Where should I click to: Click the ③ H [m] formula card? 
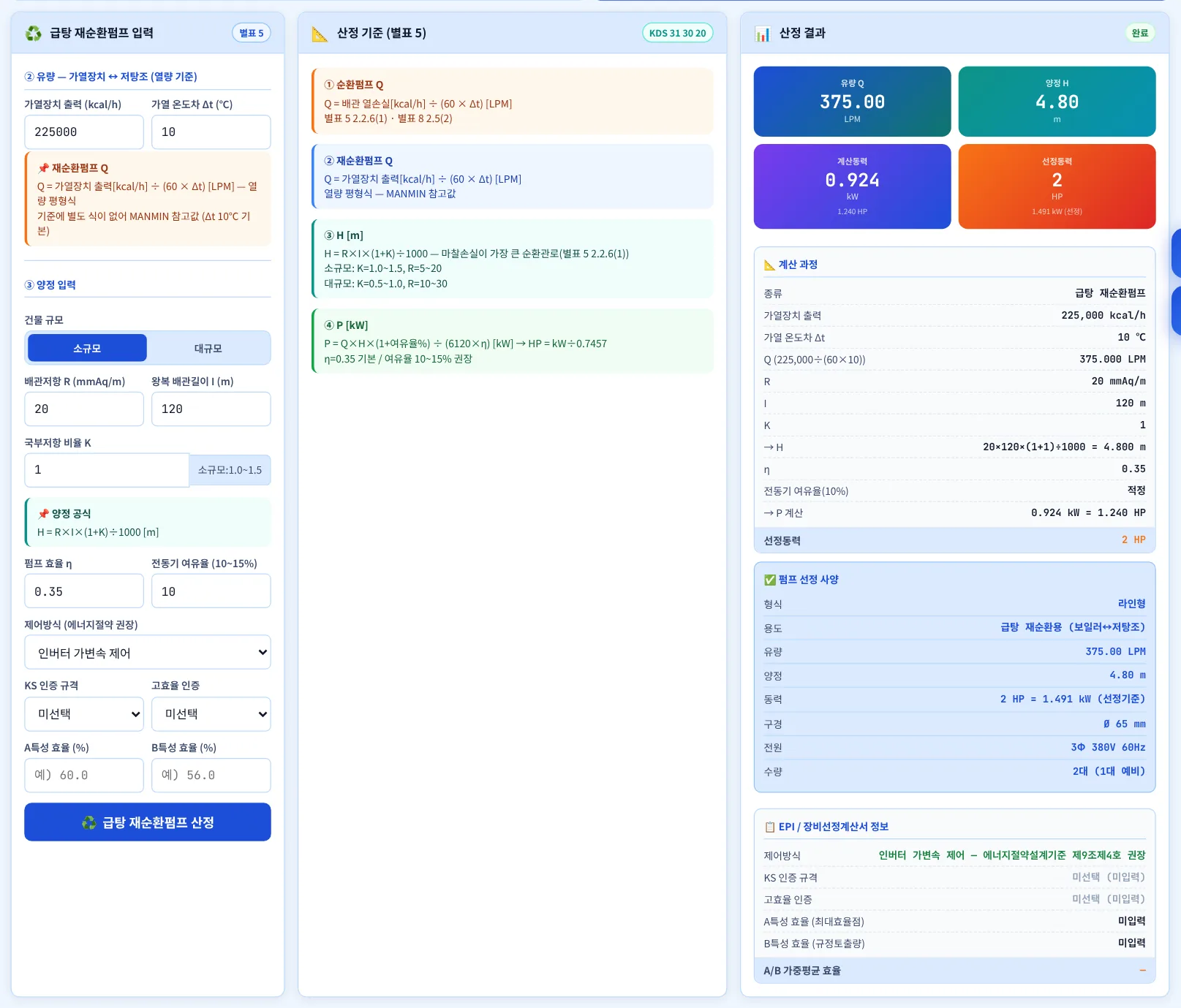tap(513, 259)
